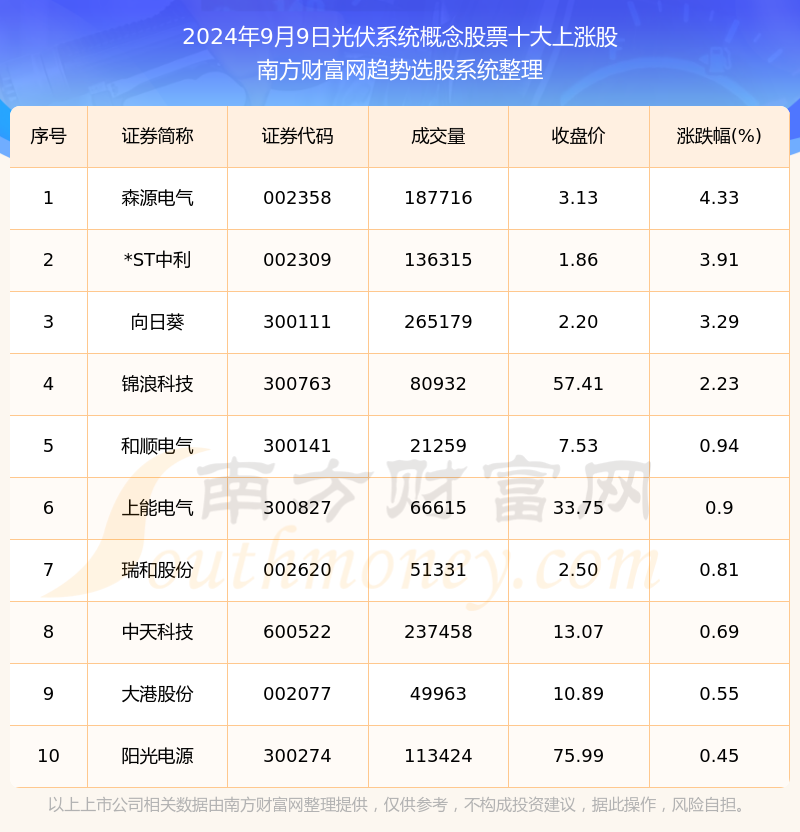800x832 pixels.
Task: Click the change percentage 4.33
Action: point(719,198)
